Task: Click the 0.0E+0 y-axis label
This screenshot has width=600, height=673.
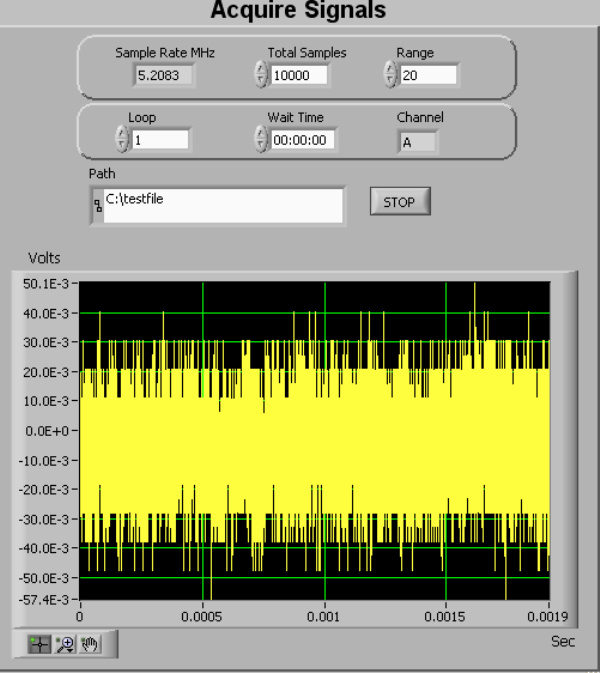Action: tap(47, 430)
